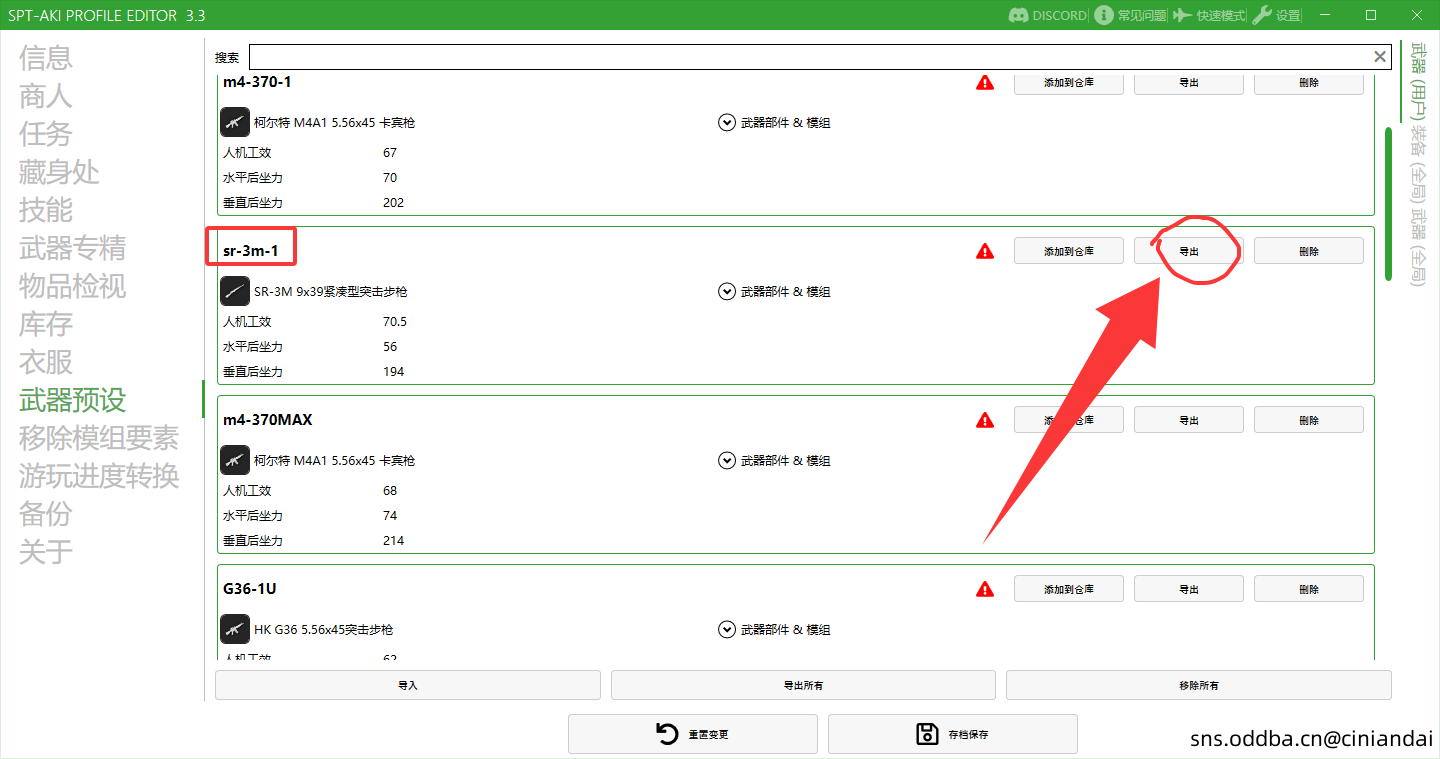Delete the sr-3m-1 preset
The image size is (1440, 759).
pyautogui.click(x=1309, y=251)
